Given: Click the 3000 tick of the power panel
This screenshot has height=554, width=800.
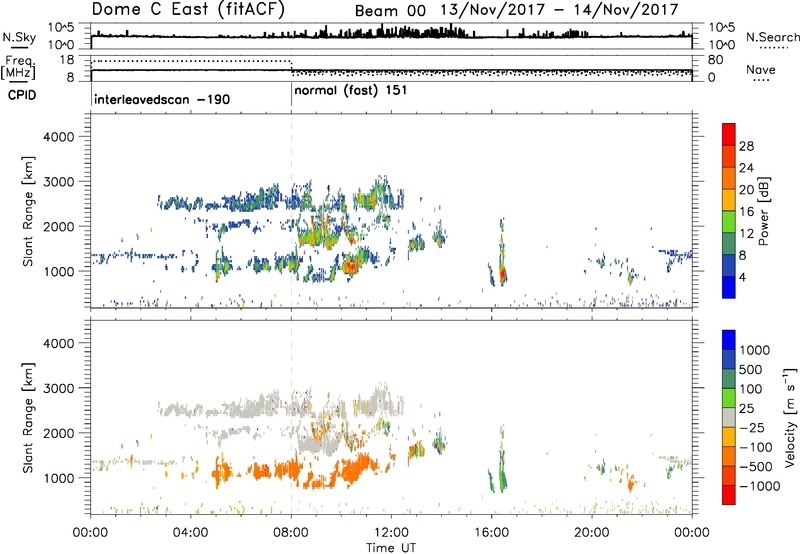Looking at the screenshot, I should pos(58,182).
